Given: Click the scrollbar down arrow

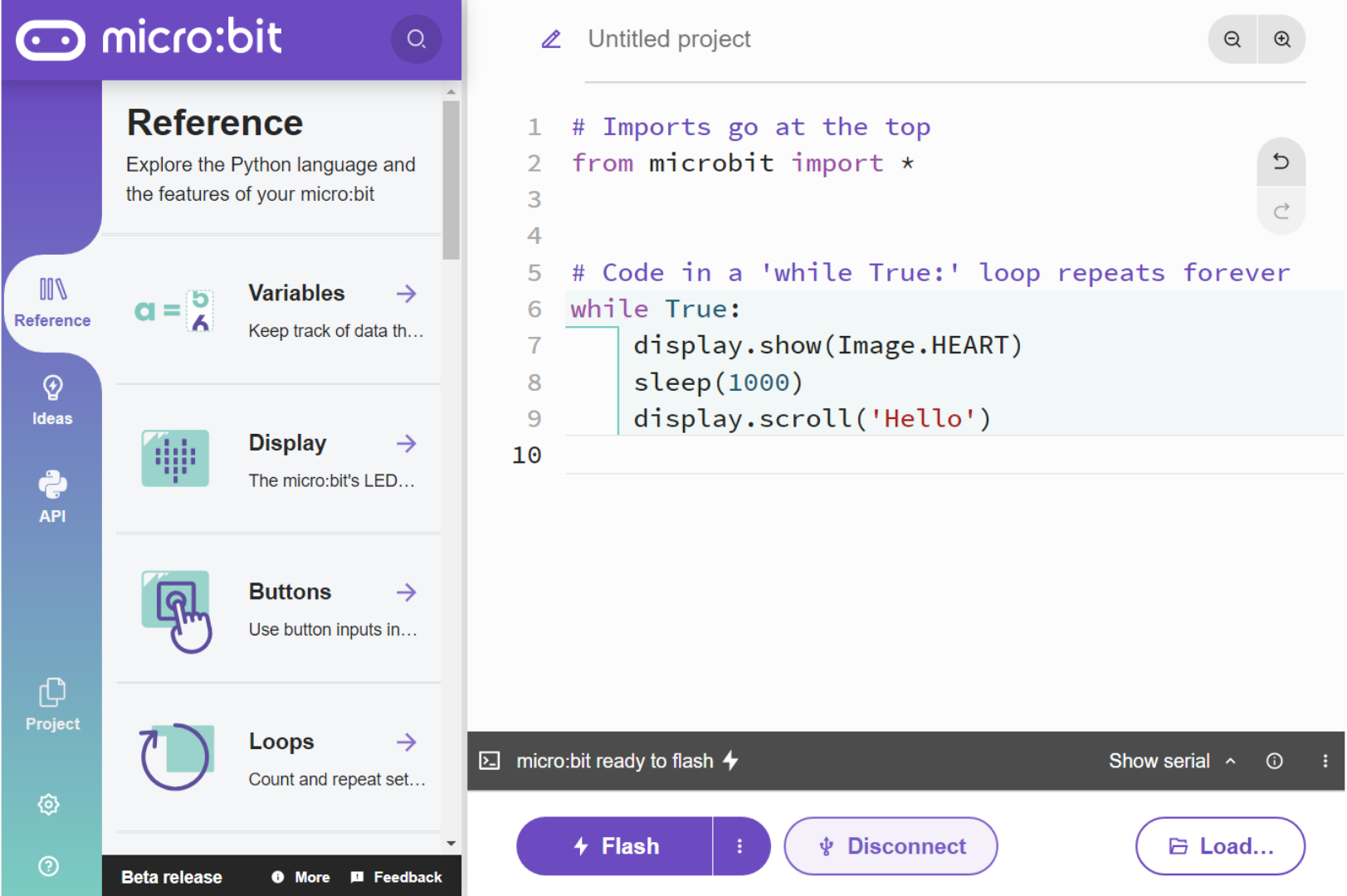Looking at the screenshot, I should click(451, 843).
